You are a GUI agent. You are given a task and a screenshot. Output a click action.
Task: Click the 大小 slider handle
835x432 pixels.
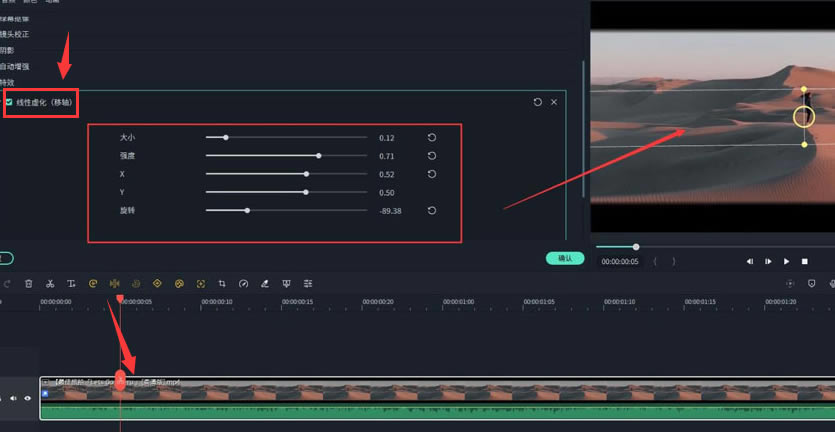[x=226, y=137]
